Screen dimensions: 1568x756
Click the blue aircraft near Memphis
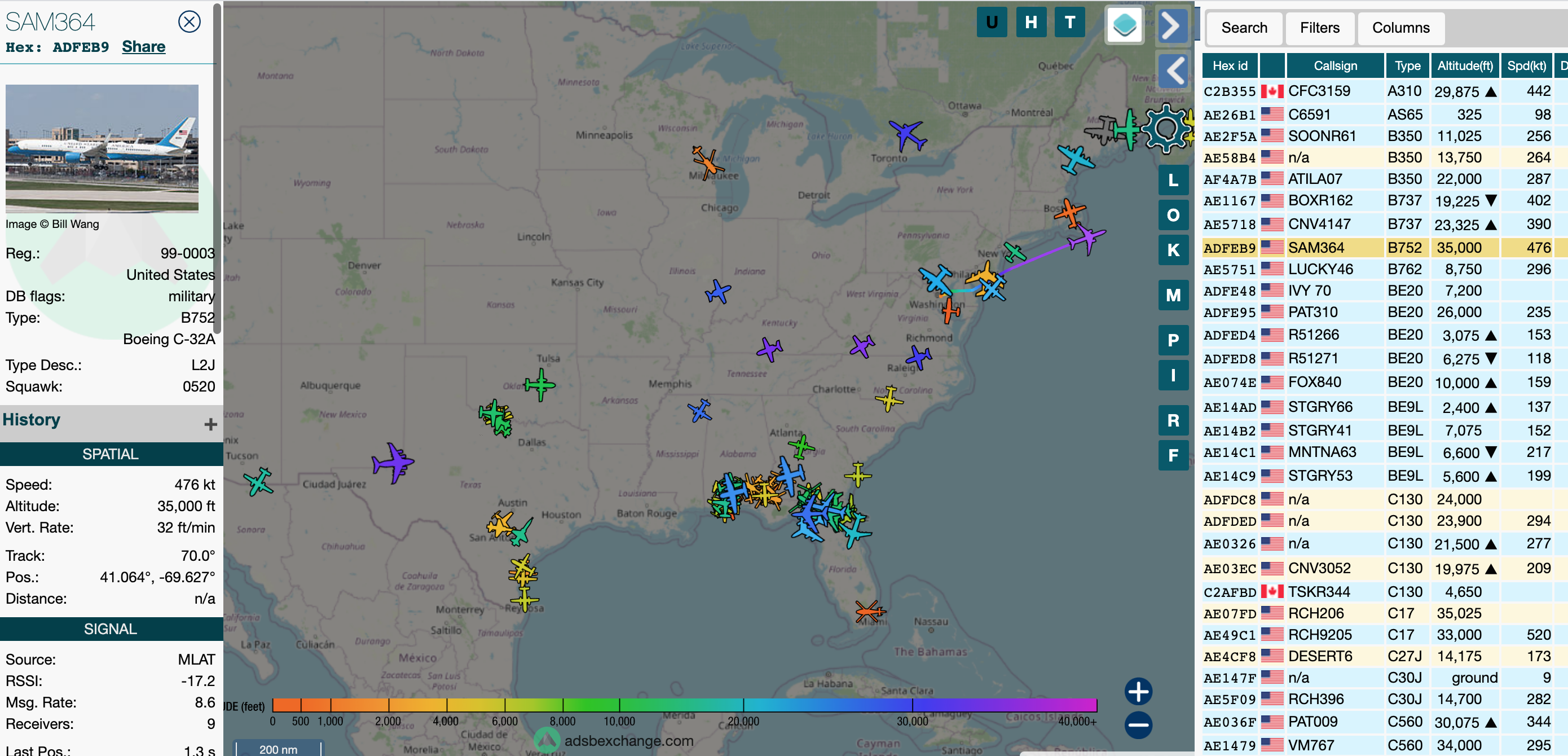700,410
